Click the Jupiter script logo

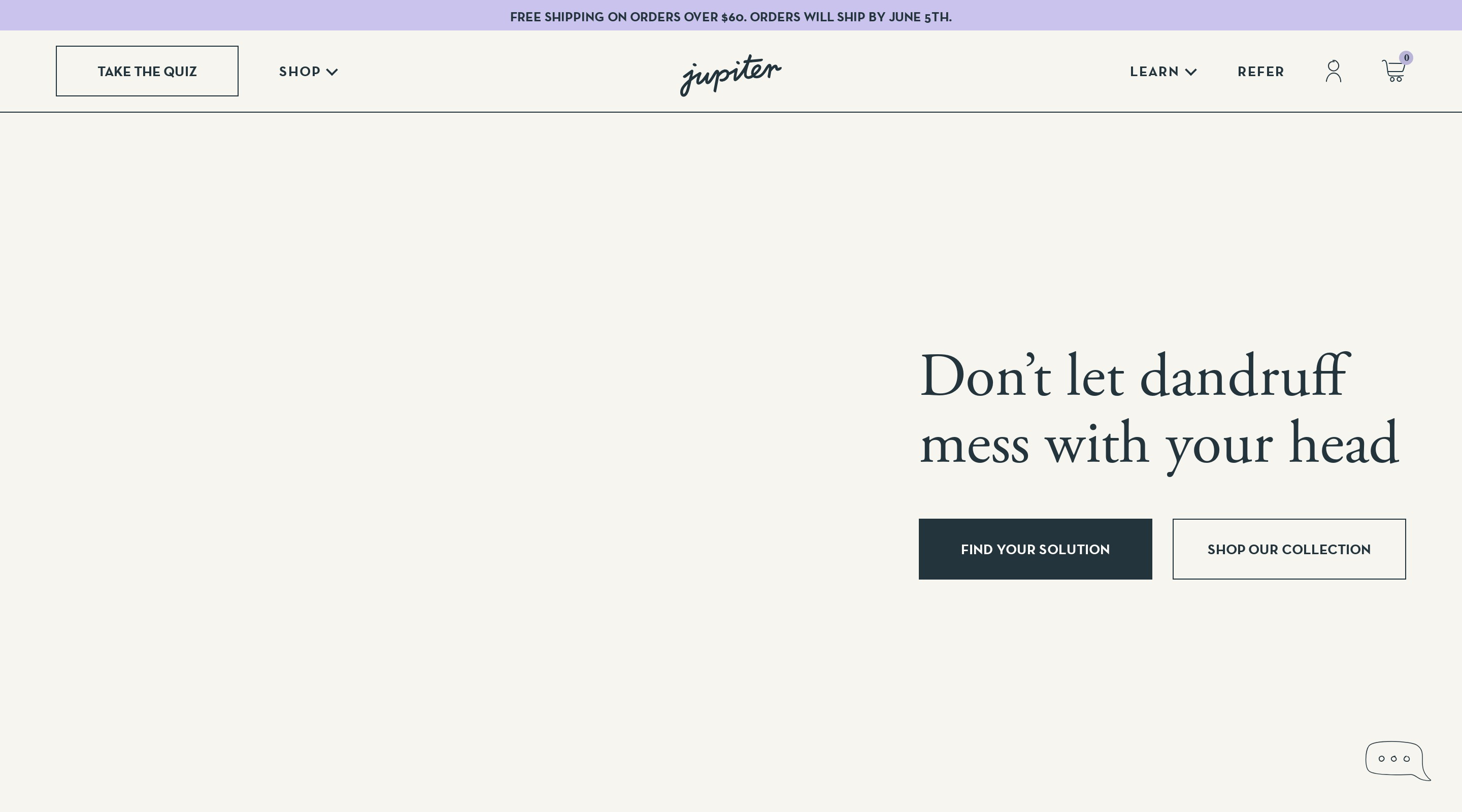click(x=730, y=74)
